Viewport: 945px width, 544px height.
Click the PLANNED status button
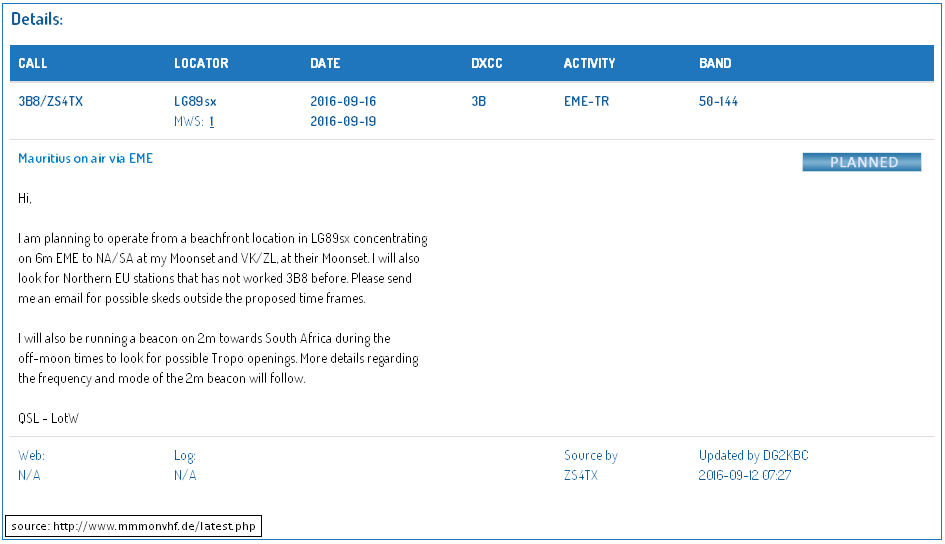pos(861,162)
